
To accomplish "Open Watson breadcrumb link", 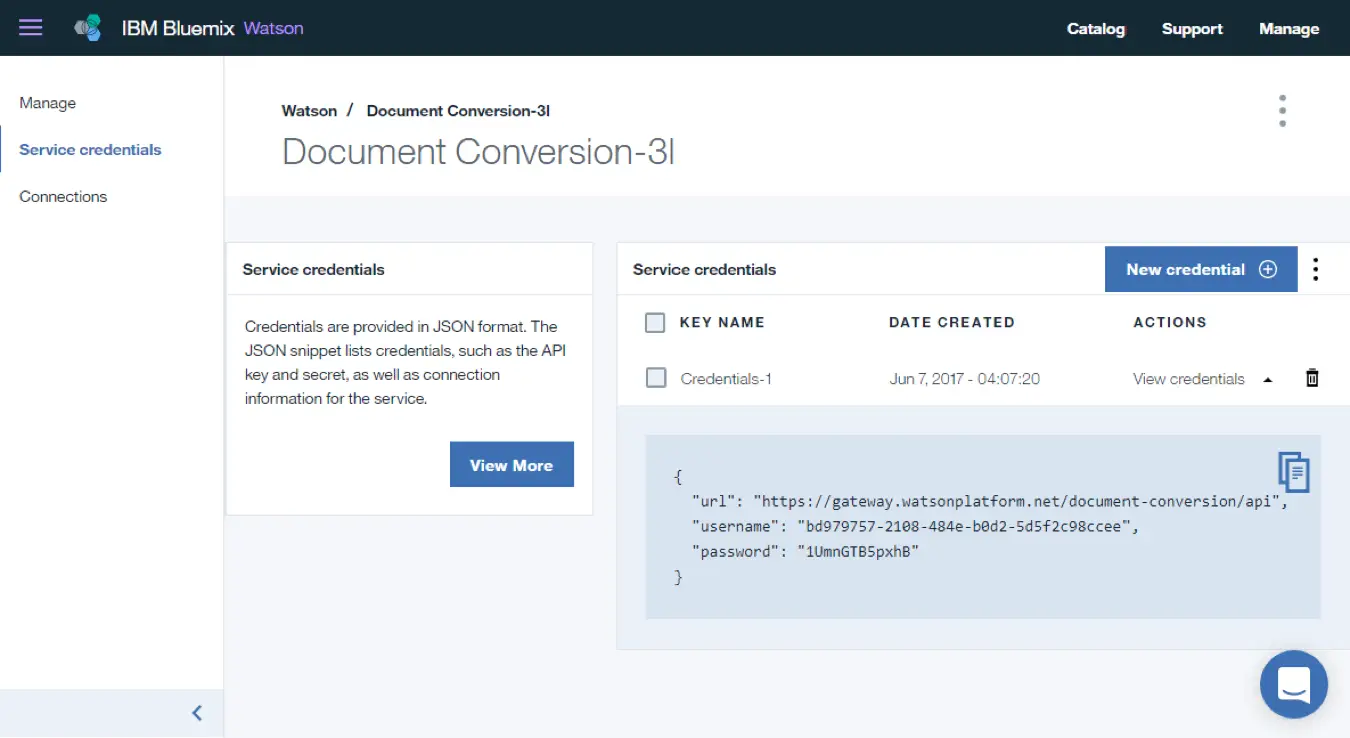I will (x=309, y=110).
